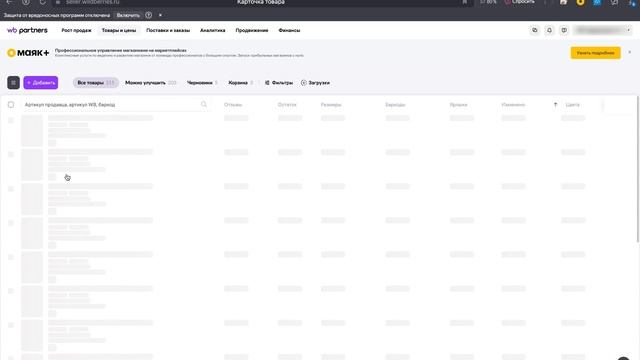Viewport: 640px width, 360px height.
Task: Click the yellow browser extension icon
Action: [580, 2]
